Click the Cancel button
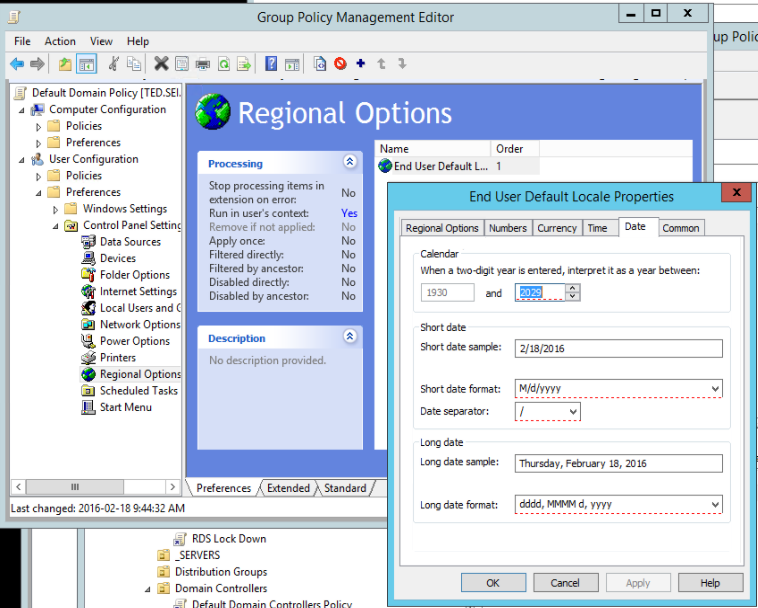Image resolution: width=758 pixels, height=608 pixels. [x=564, y=582]
